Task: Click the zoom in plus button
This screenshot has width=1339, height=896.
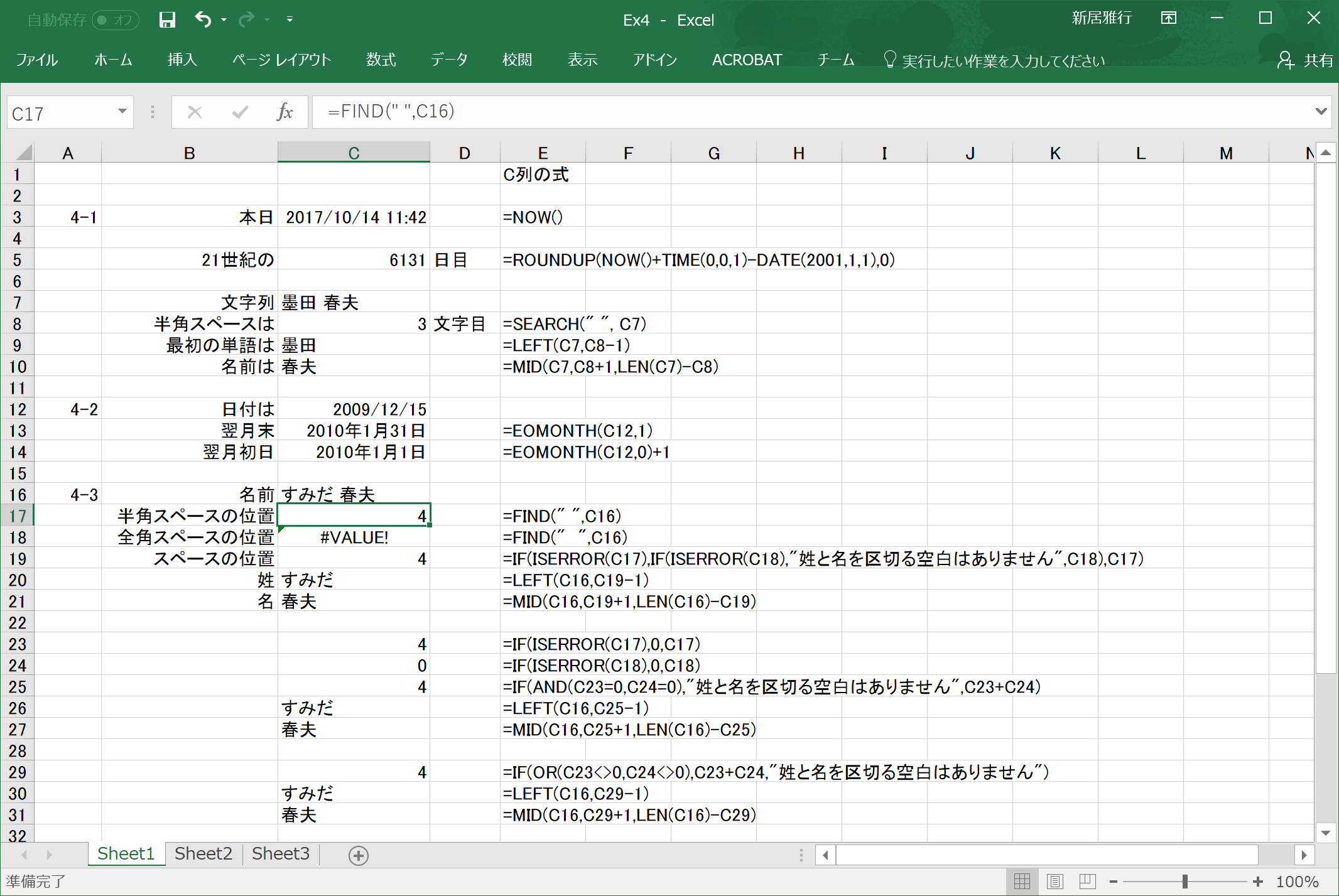Action: 1258,882
